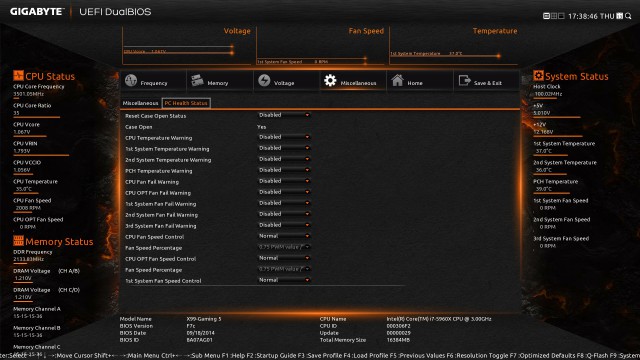Click the first layout mode icon in header

tap(546, 16)
